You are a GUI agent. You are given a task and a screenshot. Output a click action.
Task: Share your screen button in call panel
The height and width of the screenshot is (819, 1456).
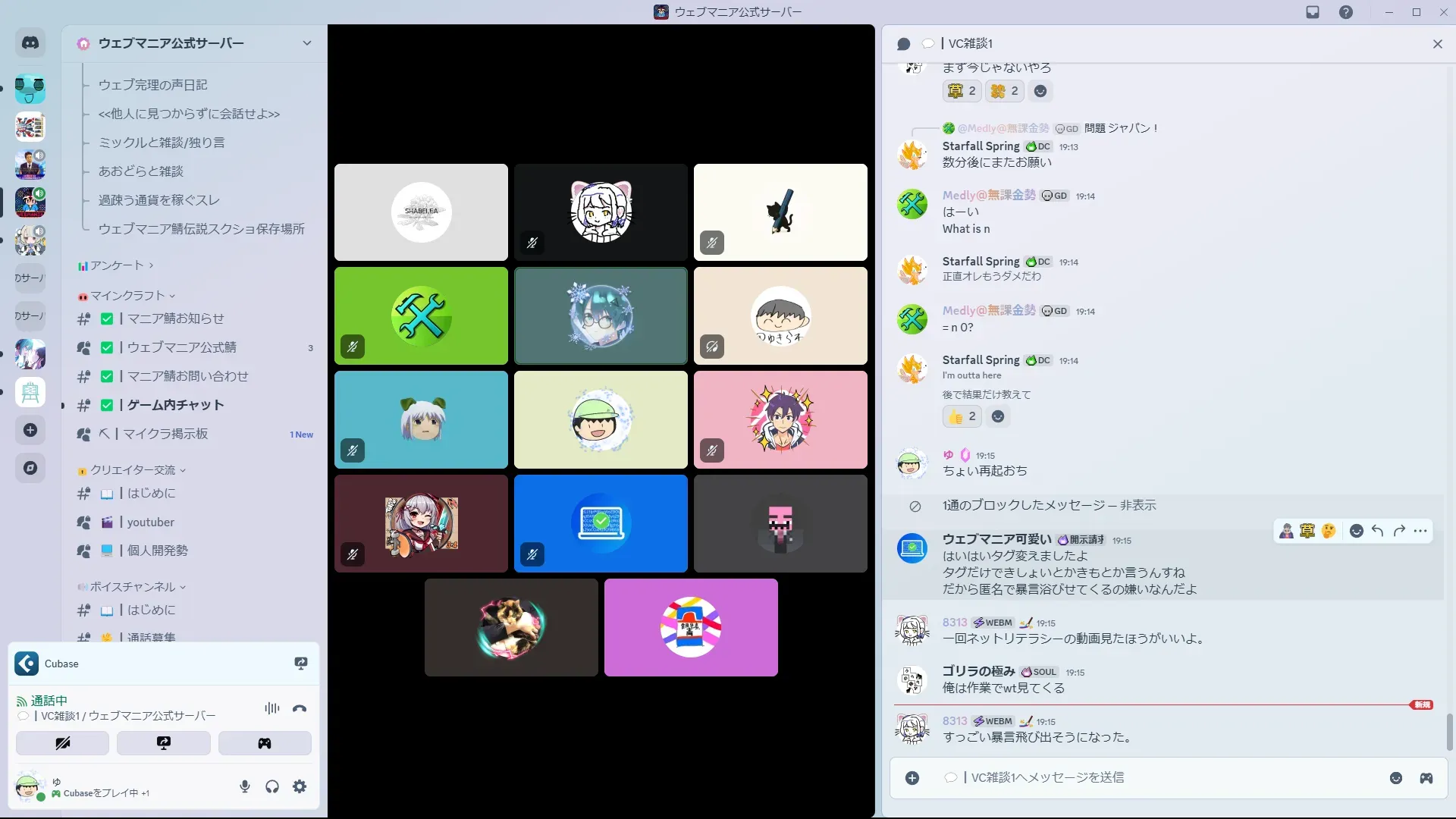164,743
